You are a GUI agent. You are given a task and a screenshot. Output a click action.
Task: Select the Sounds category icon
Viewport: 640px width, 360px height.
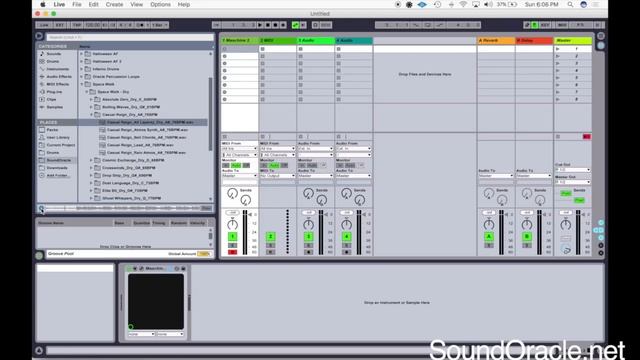[42, 53]
